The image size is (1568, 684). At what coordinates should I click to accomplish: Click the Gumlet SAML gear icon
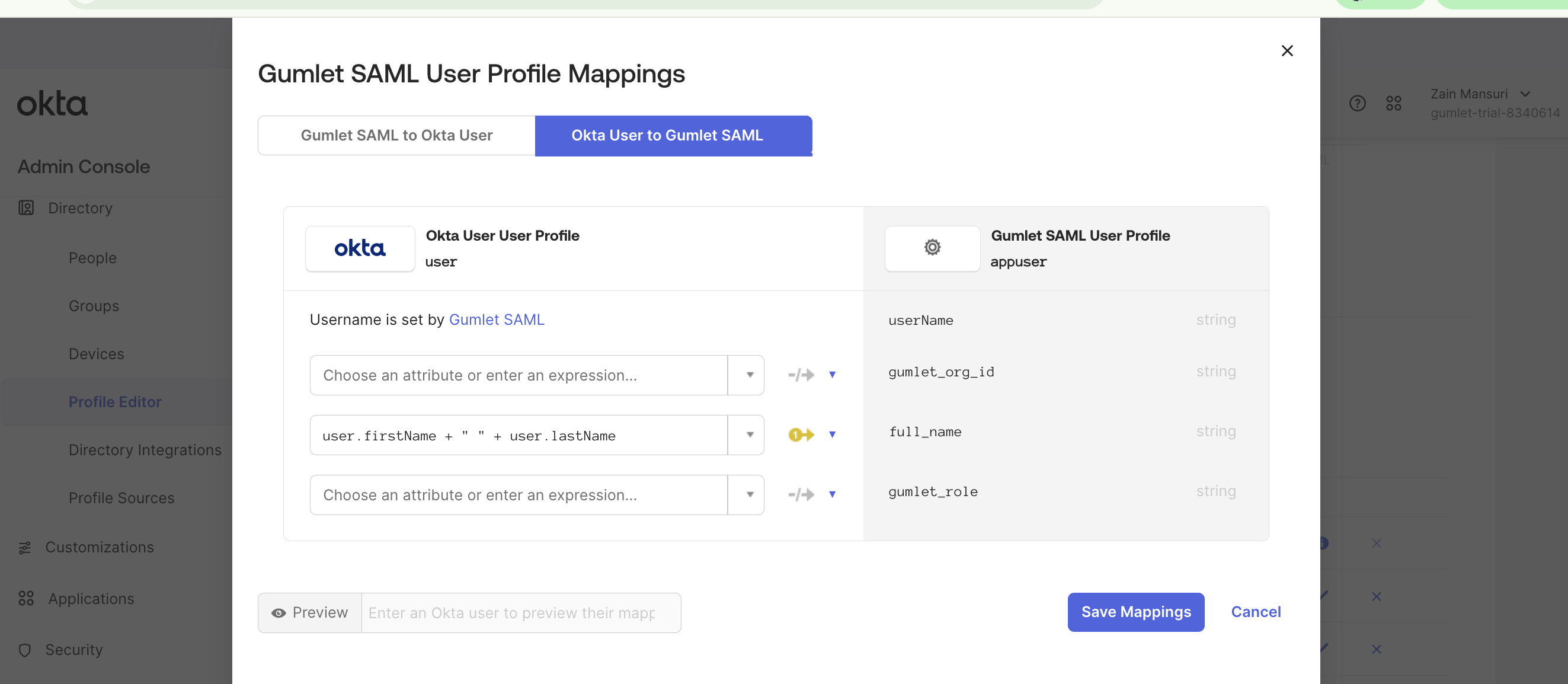(932, 248)
